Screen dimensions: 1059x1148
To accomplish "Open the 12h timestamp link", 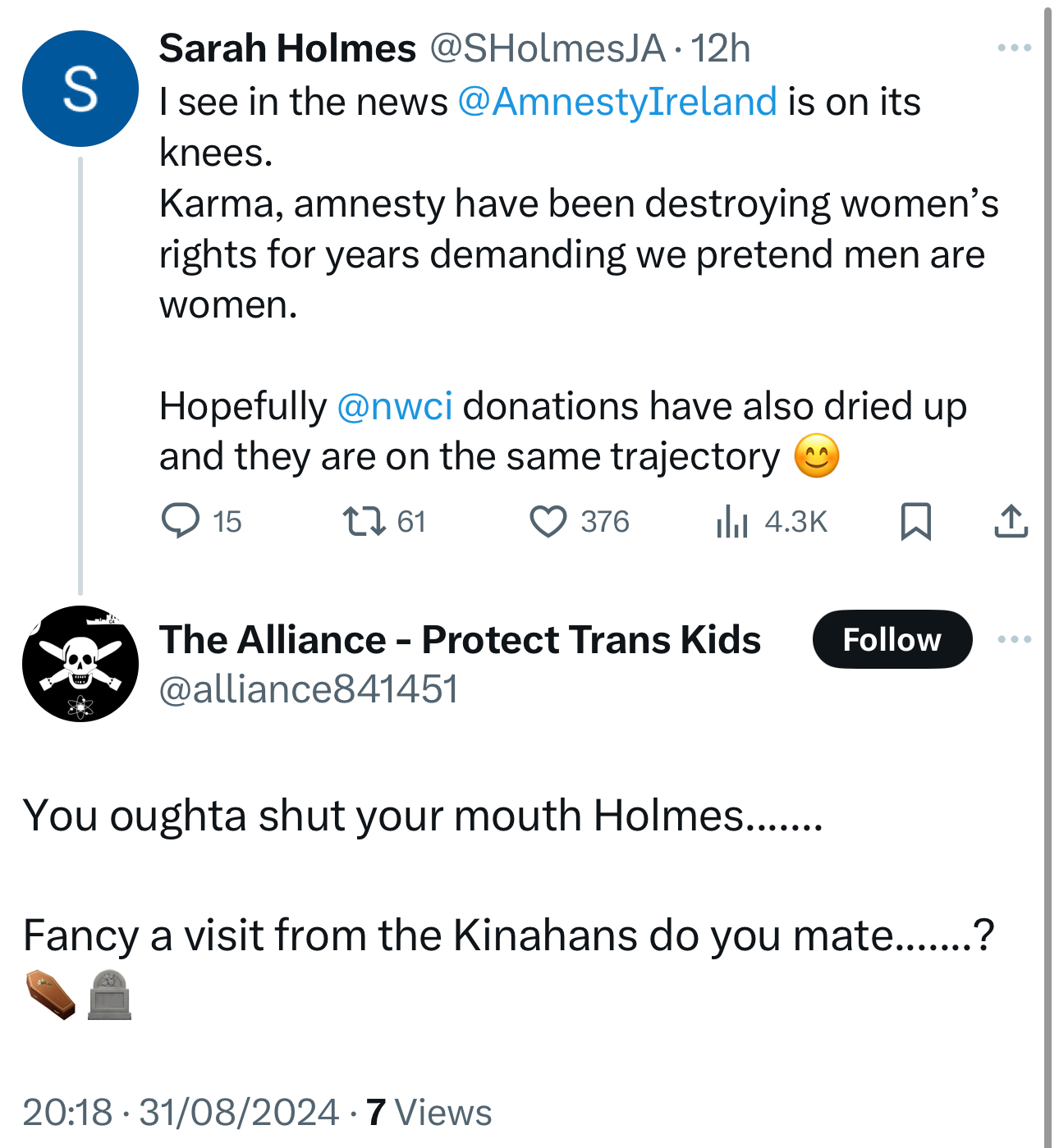I will tap(720, 48).
